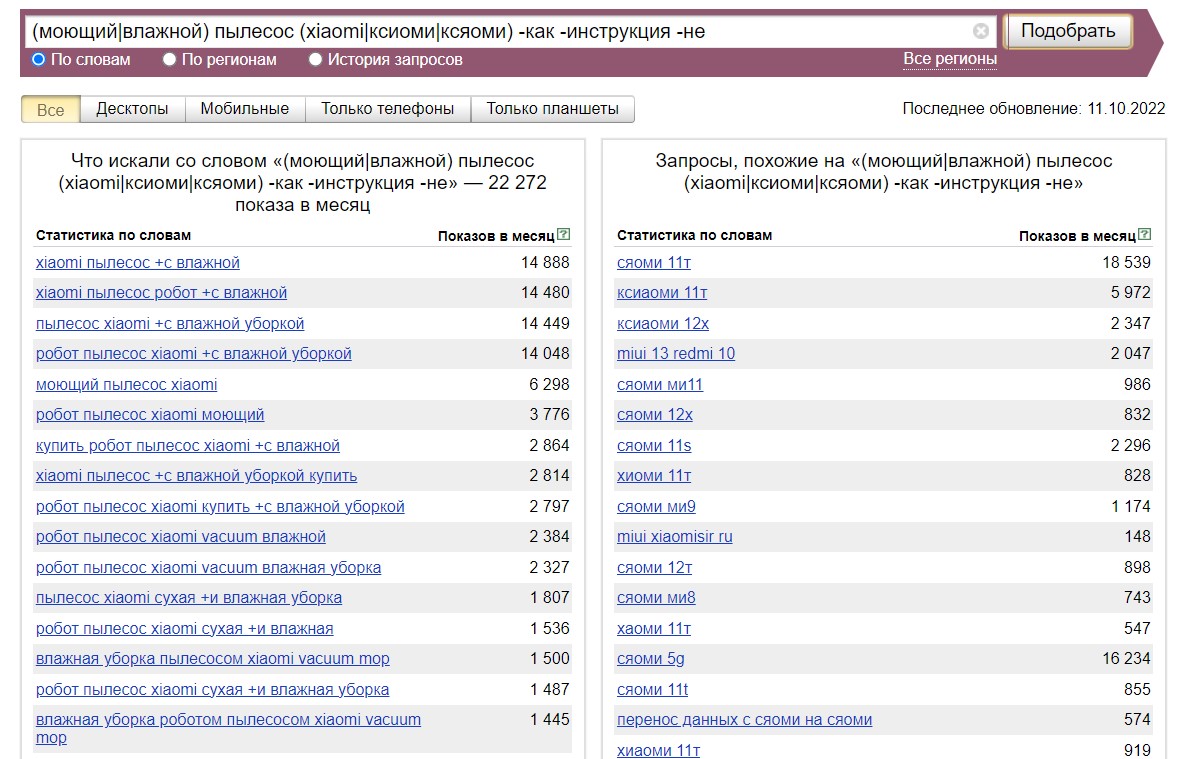This screenshot has height=759, width=1194.
Task: Open similar query 'сяоми 5g'
Action: click(650, 659)
